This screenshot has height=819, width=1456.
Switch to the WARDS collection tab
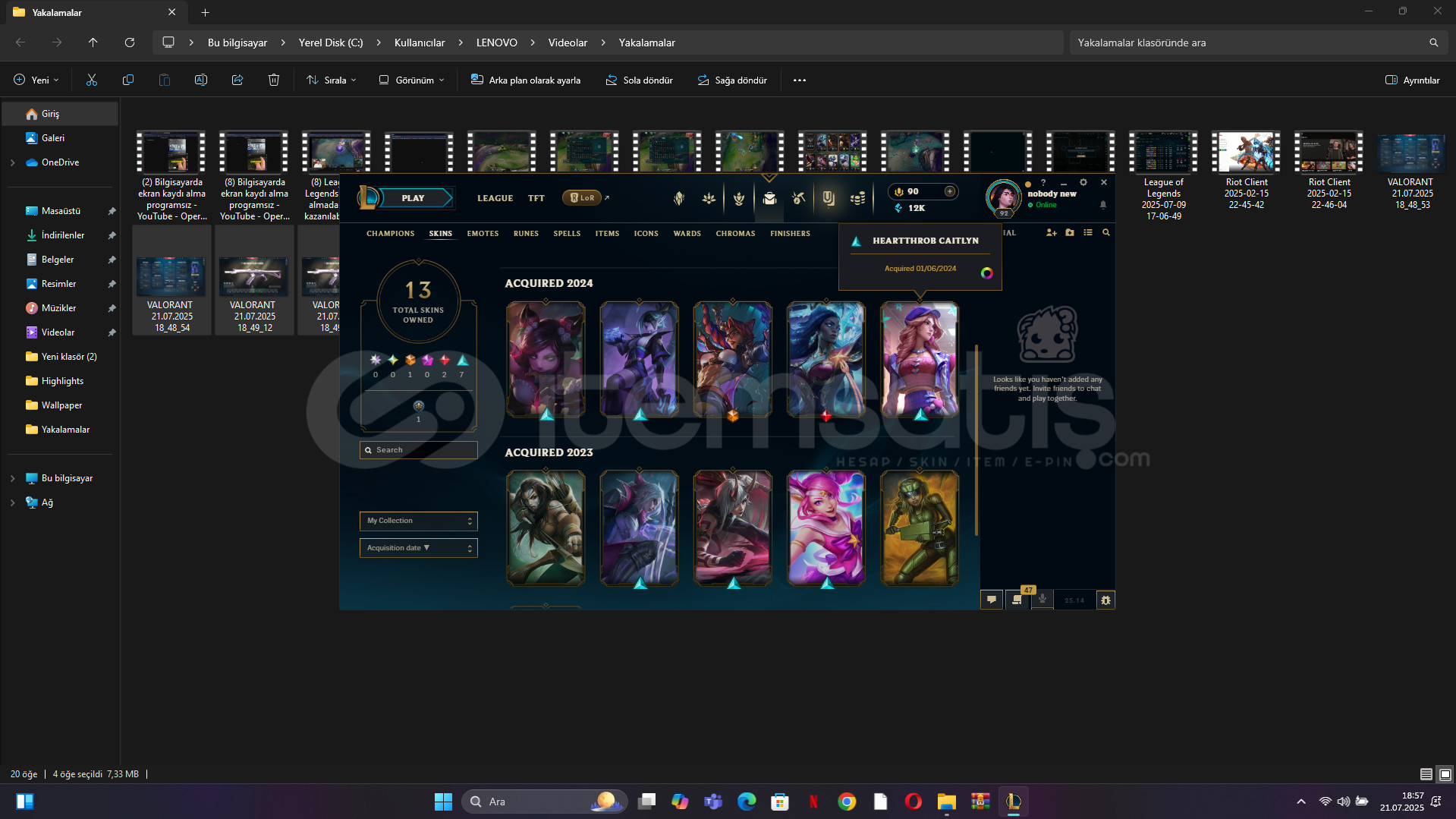[687, 234]
